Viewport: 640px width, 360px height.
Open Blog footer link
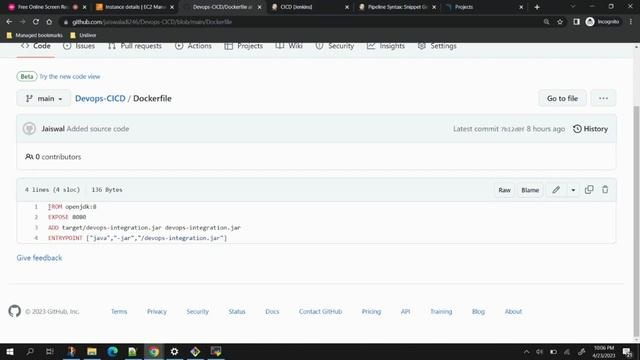(x=478, y=311)
